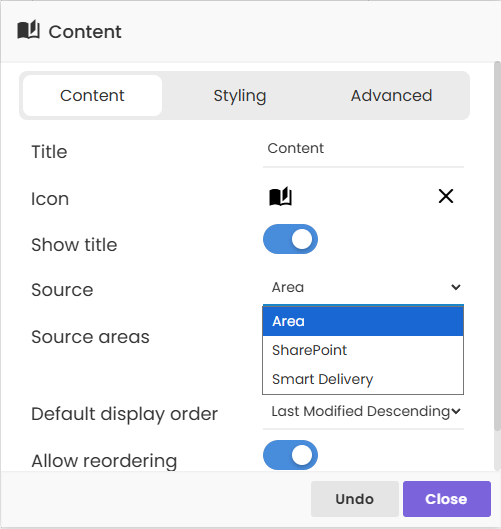Open the Default display order dropdown
This screenshot has height=529, width=501.
coord(363,412)
